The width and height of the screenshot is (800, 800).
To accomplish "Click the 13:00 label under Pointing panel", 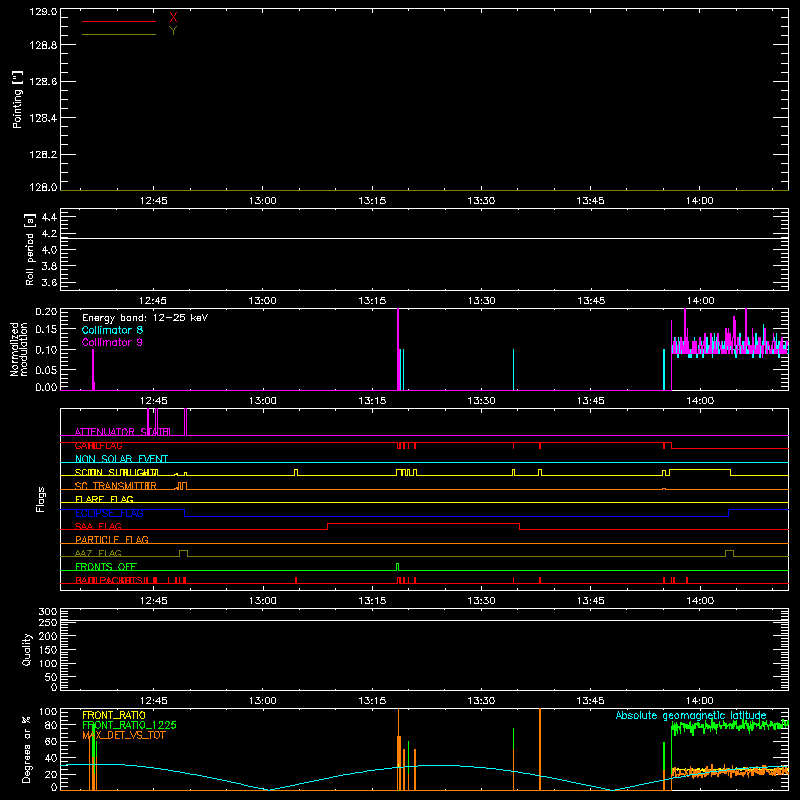I will (x=263, y=201).
